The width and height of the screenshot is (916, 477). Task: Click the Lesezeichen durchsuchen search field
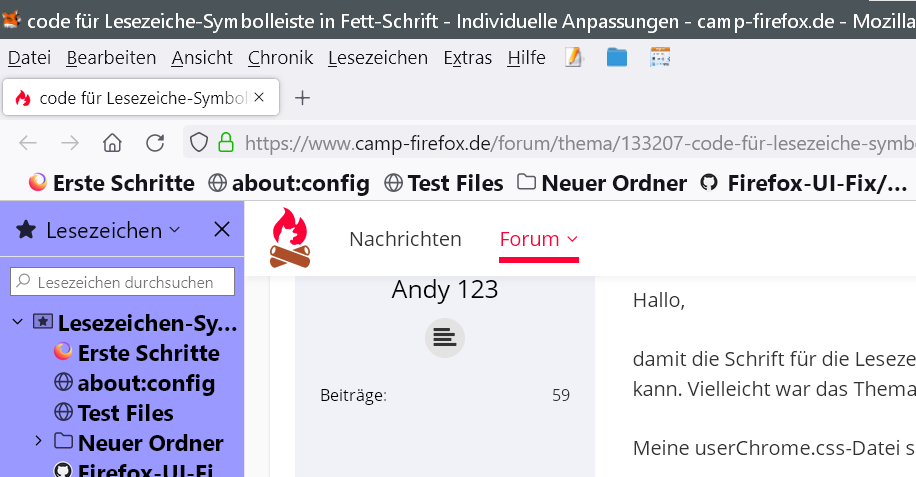pos(122,282)
